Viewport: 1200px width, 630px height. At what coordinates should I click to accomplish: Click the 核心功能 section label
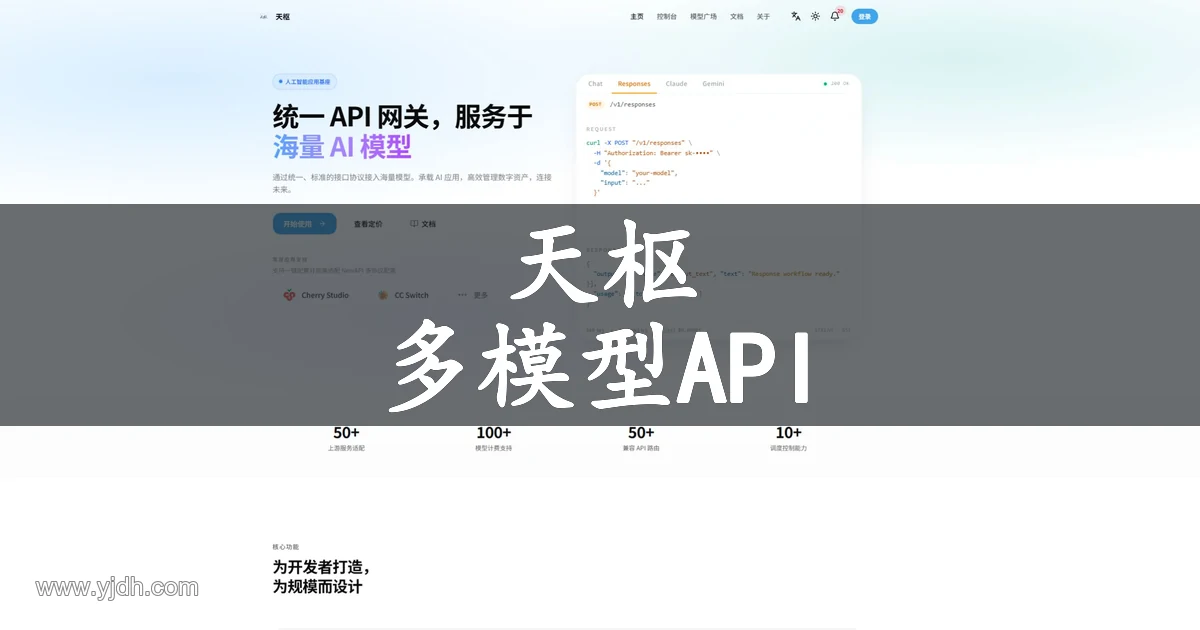click(x=285, y=547)
